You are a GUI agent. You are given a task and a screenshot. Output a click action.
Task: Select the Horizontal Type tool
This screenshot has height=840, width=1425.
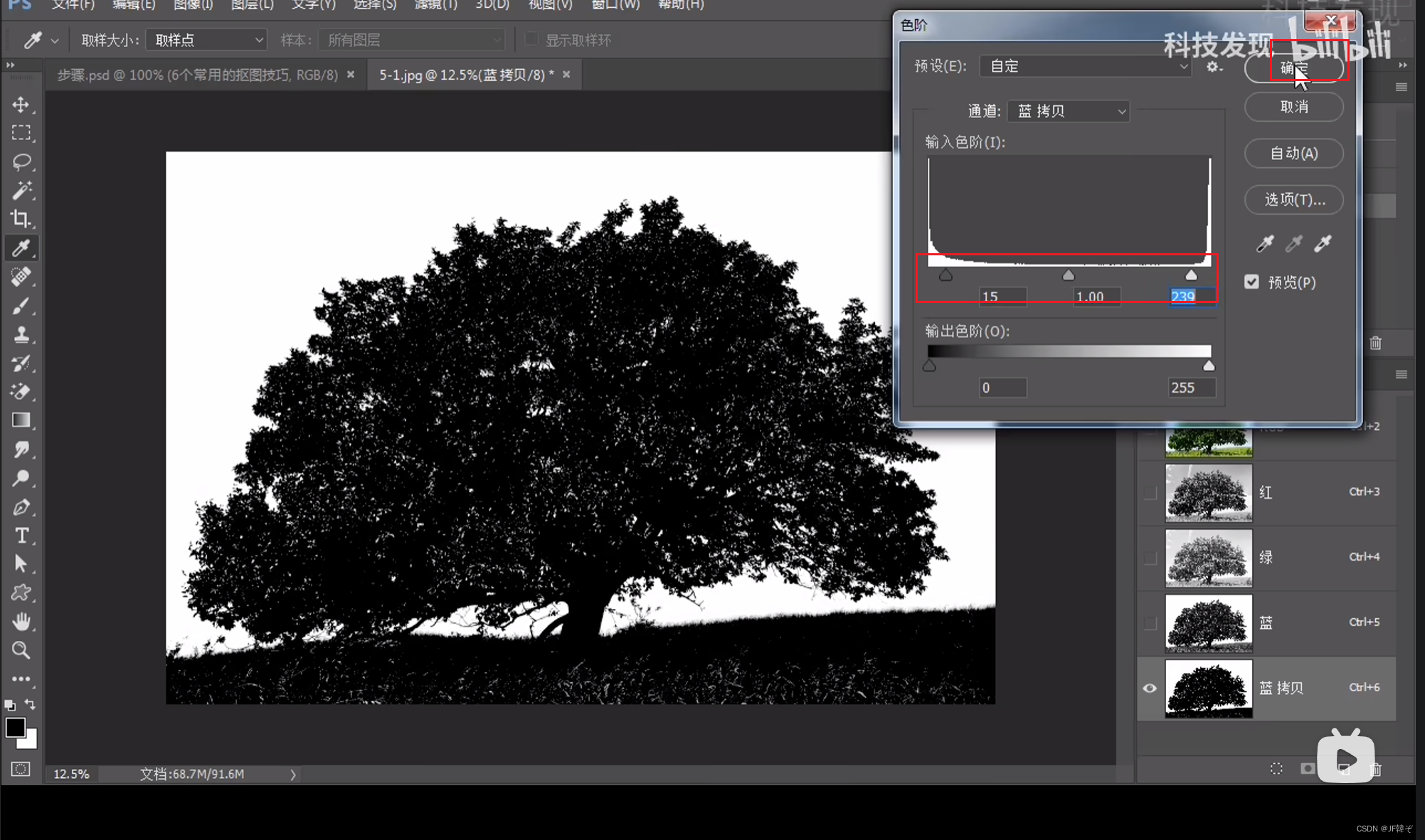click(21, 536)
